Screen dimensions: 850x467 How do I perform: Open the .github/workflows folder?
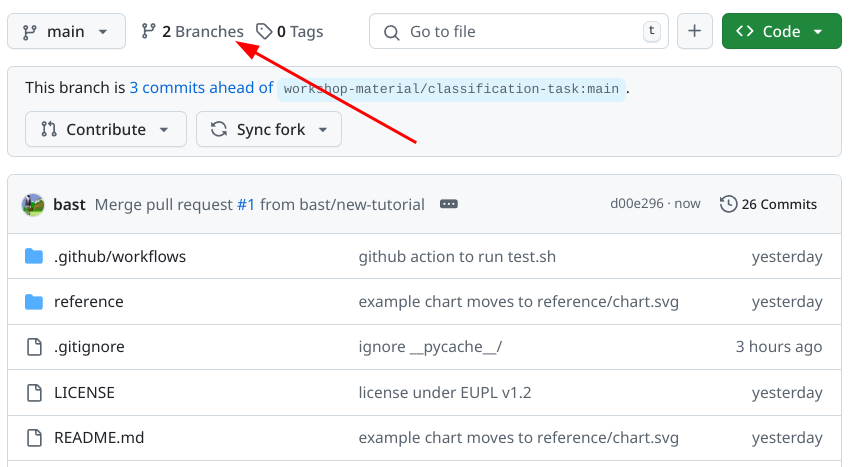point(120,256)
